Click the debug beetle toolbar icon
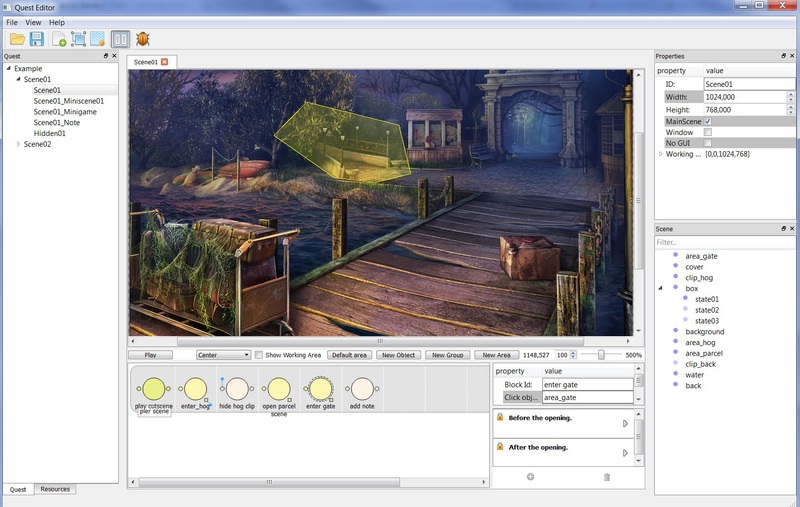This screenshot has height=507, width=800. tap(143, 40)
